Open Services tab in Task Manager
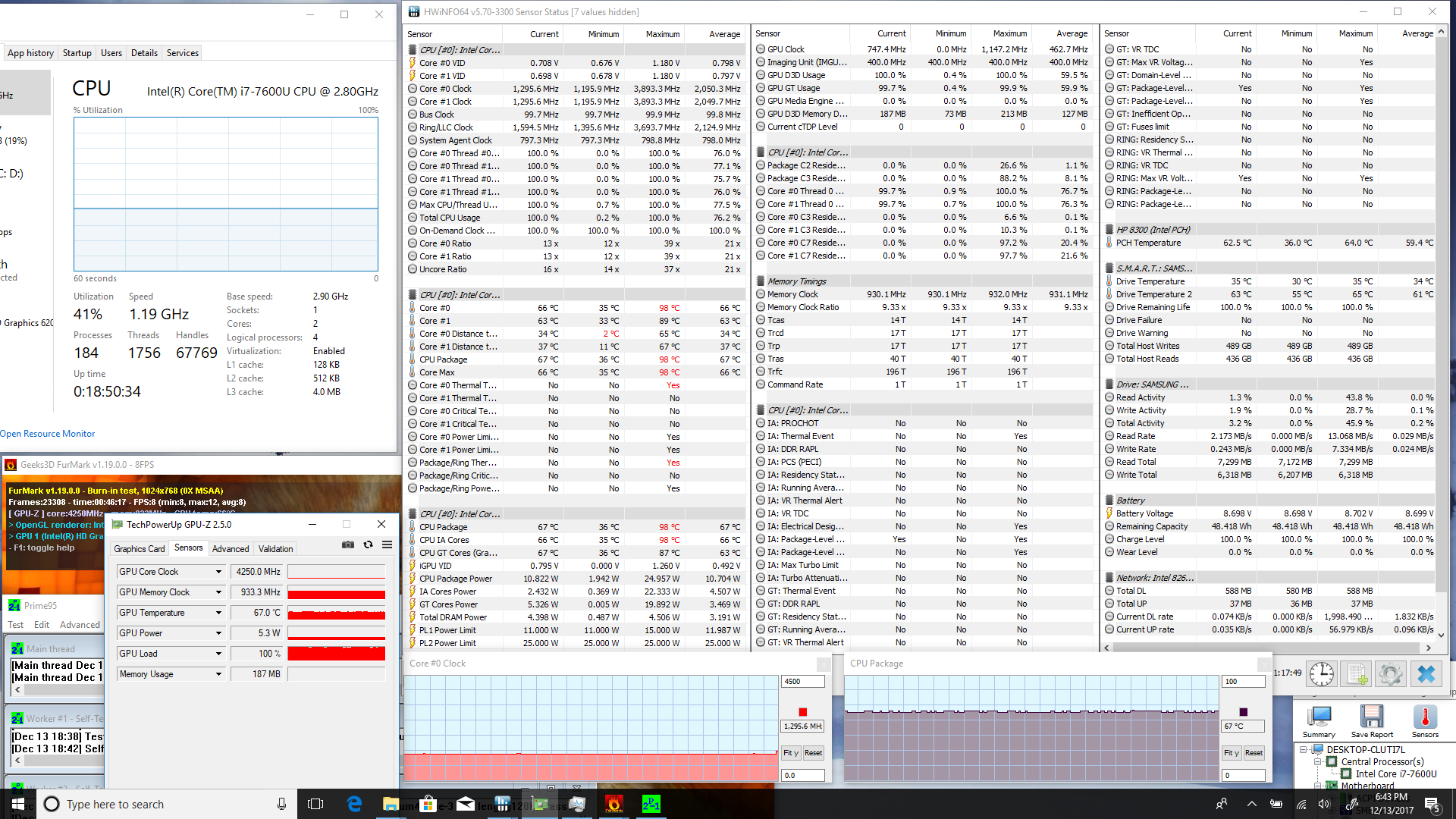 tap(182, 53)
